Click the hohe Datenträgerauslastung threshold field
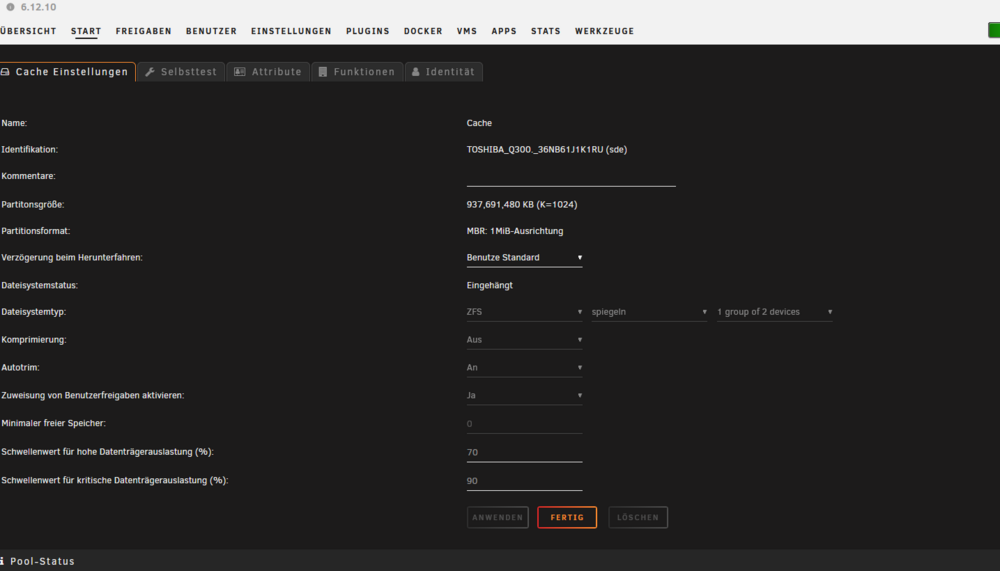This screenshot has height=571, width=1000. (524, 452)
